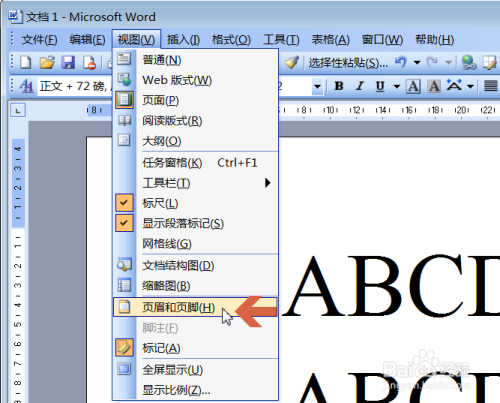Image resolution: width=500 pixels, height=403 pixels.
Task: Select Web 版式(W) view
Action: [x=195, y=80]
